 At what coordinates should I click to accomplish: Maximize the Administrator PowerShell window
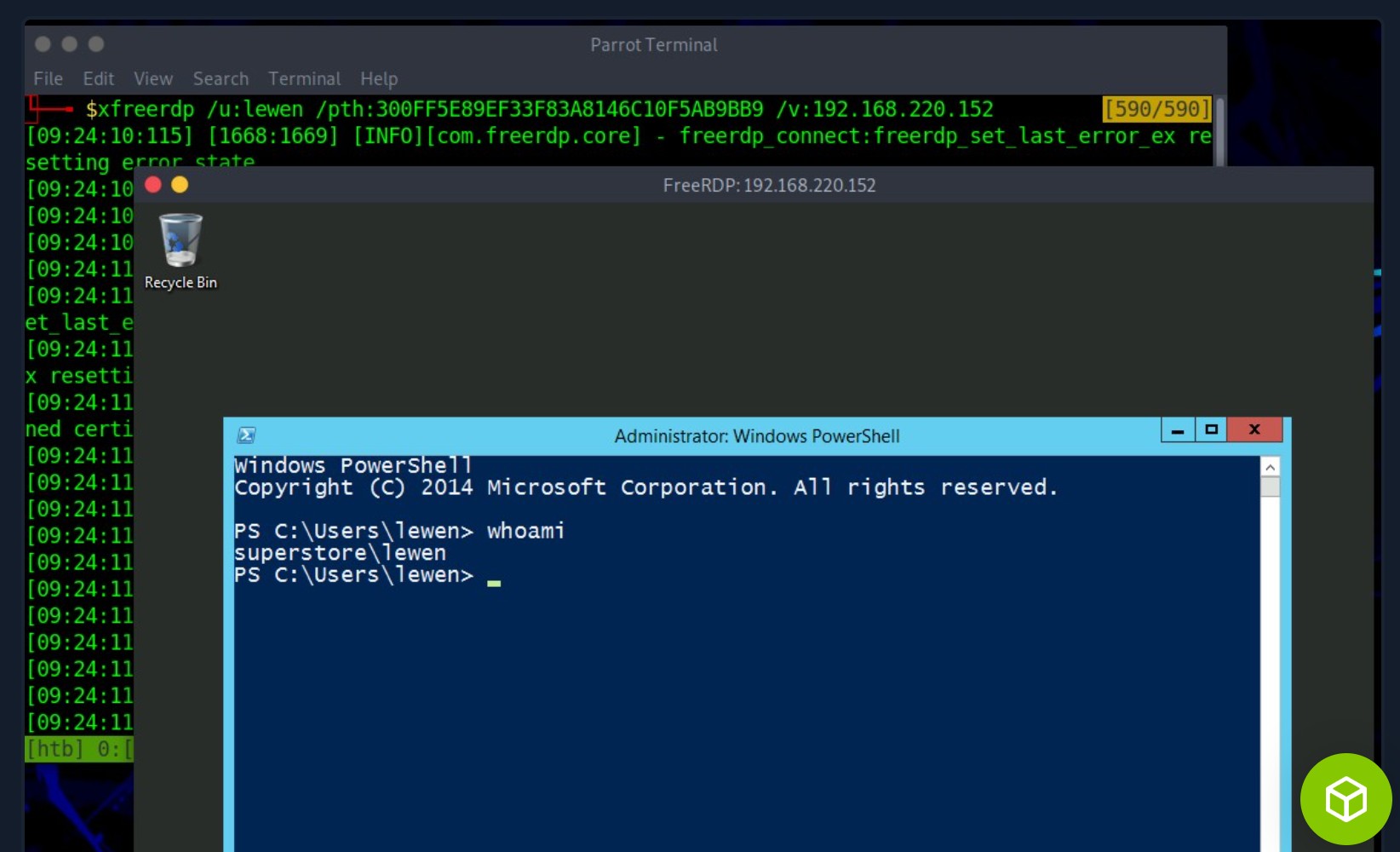1211,429
